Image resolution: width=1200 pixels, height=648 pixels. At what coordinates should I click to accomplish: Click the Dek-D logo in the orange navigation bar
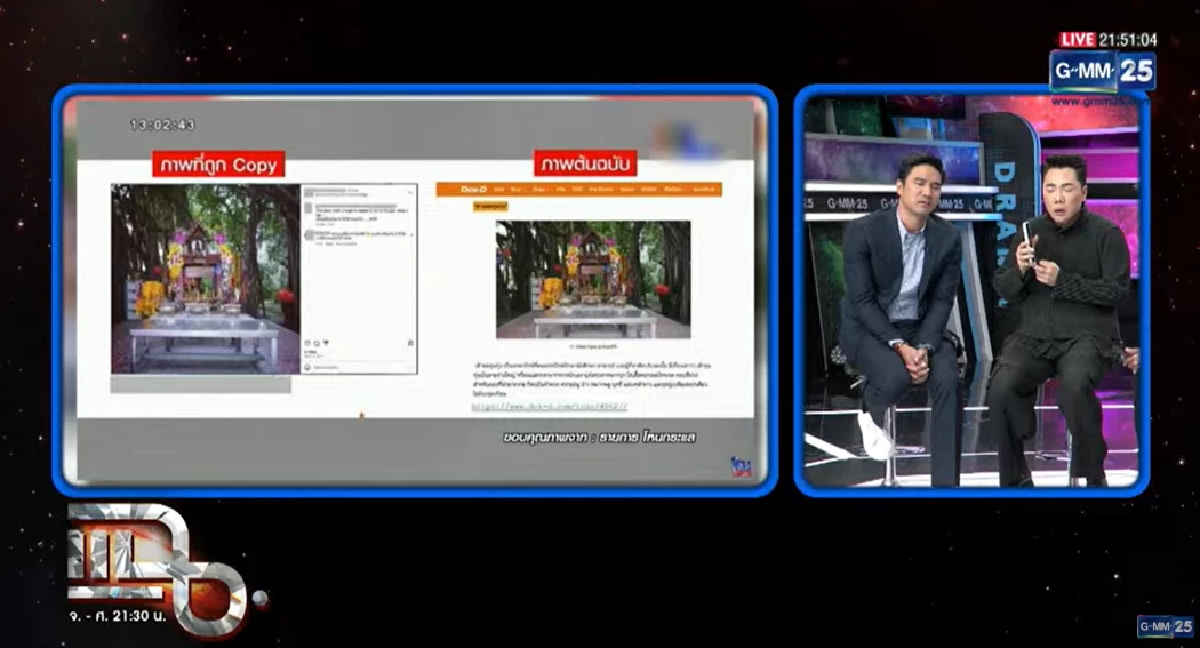[473, 188]
